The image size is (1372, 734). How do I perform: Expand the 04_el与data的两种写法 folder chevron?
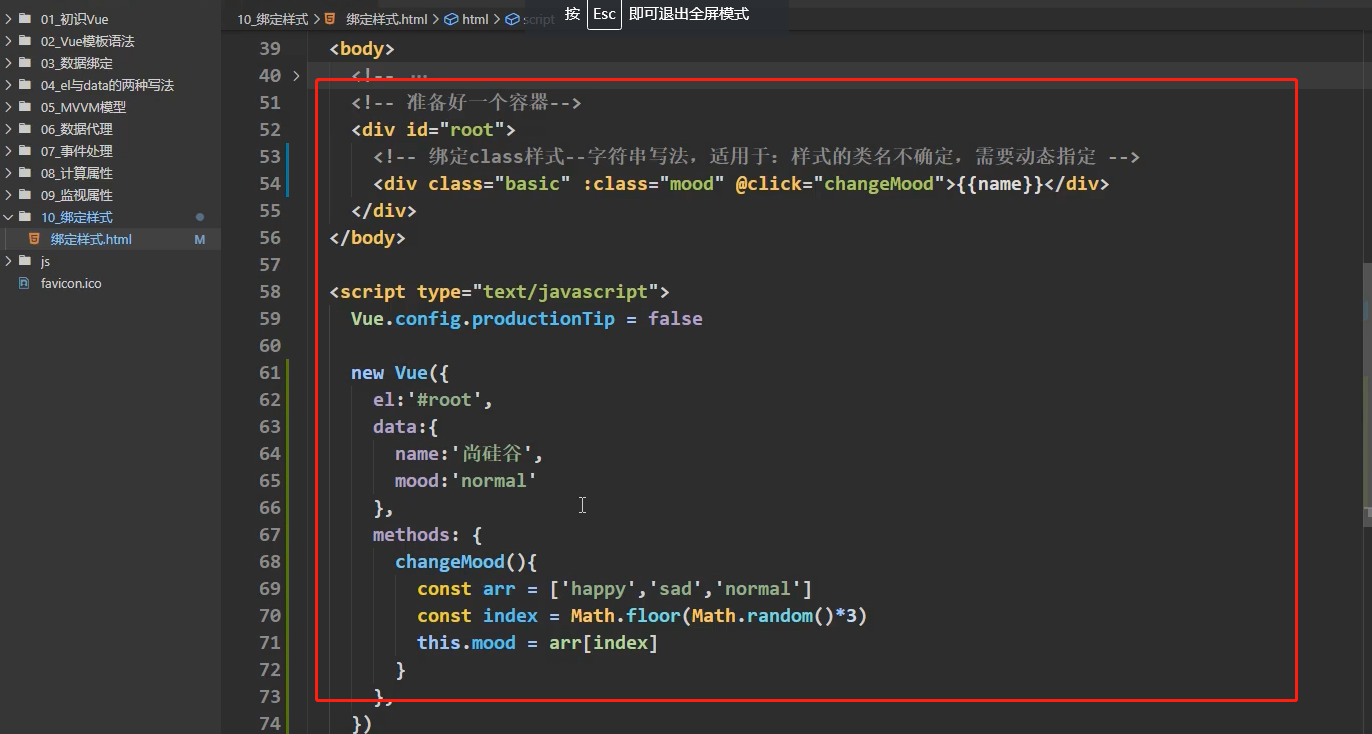[x=9, y=85]
